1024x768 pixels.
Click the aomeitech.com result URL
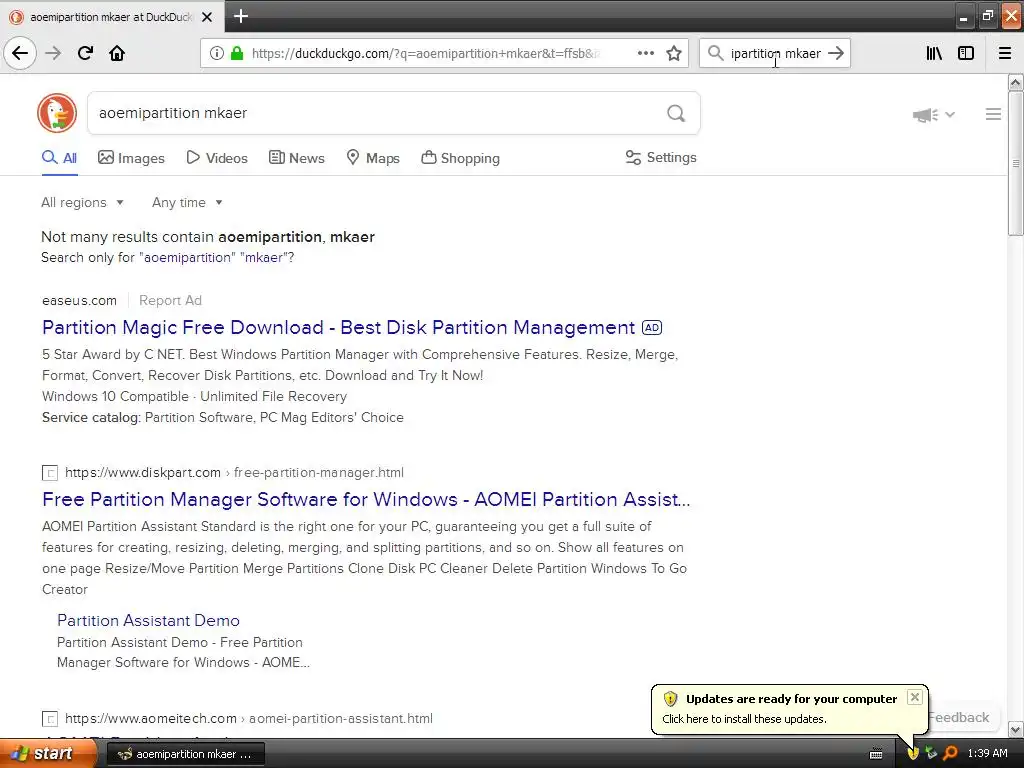coord(249,718)
